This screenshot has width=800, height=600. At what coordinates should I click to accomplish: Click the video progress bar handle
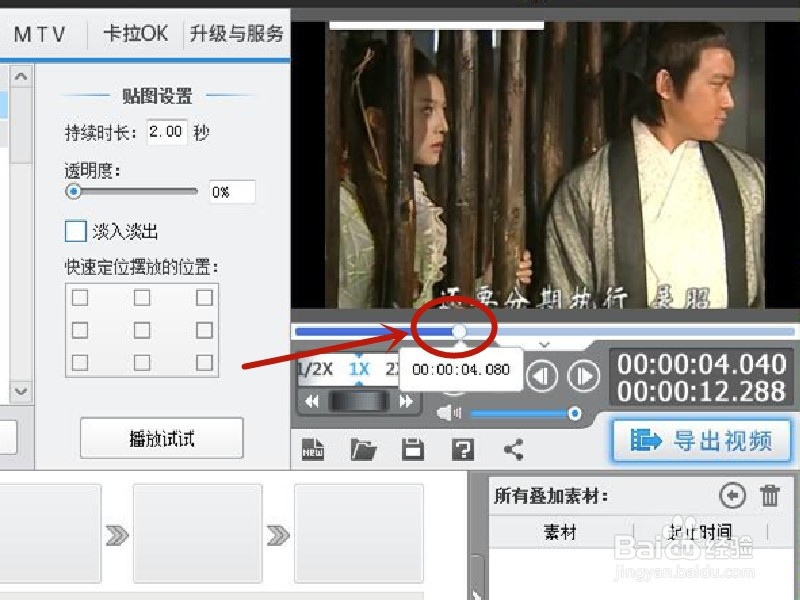[459, 331]
